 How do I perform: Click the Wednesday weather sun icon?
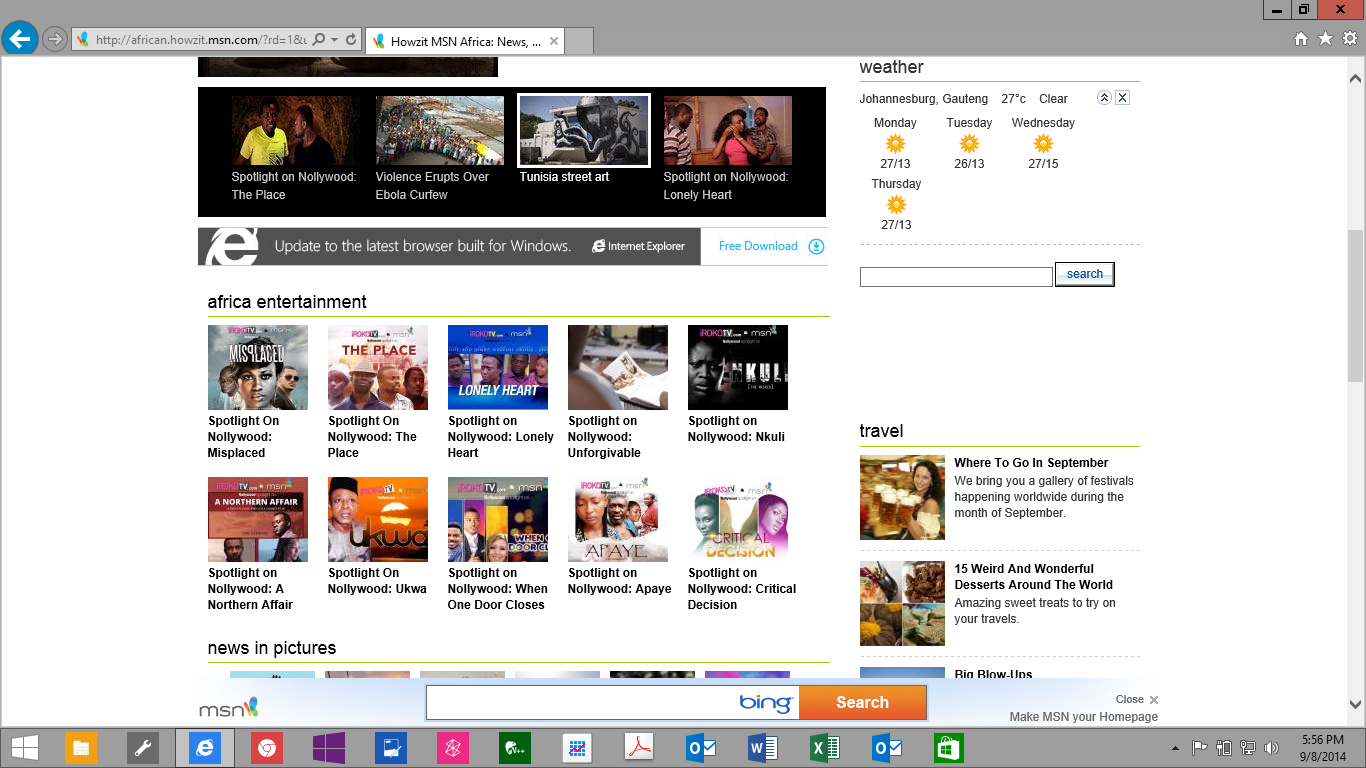[x=1043, y=143]
